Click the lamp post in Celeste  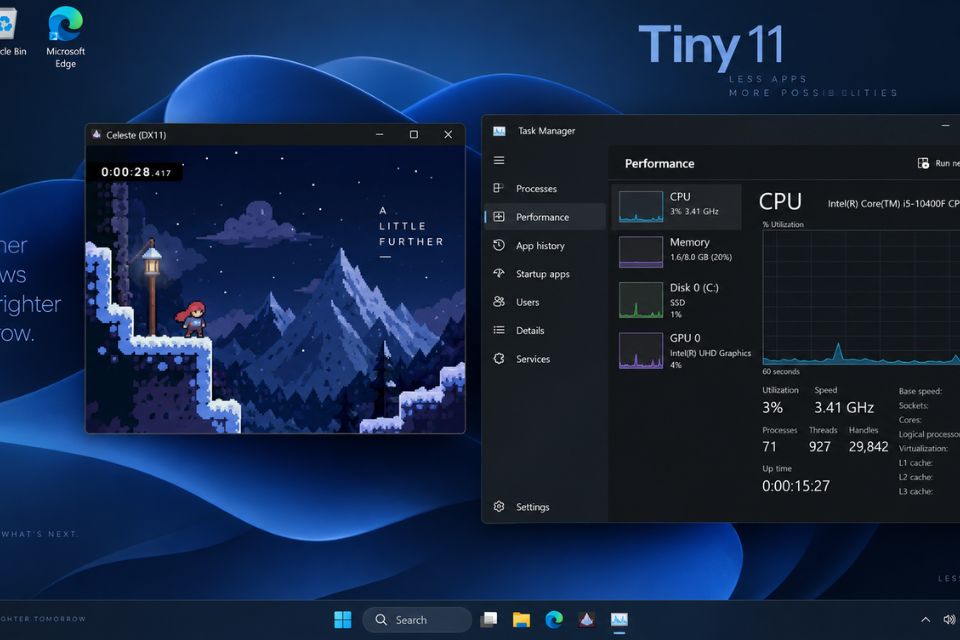[151, 288]
